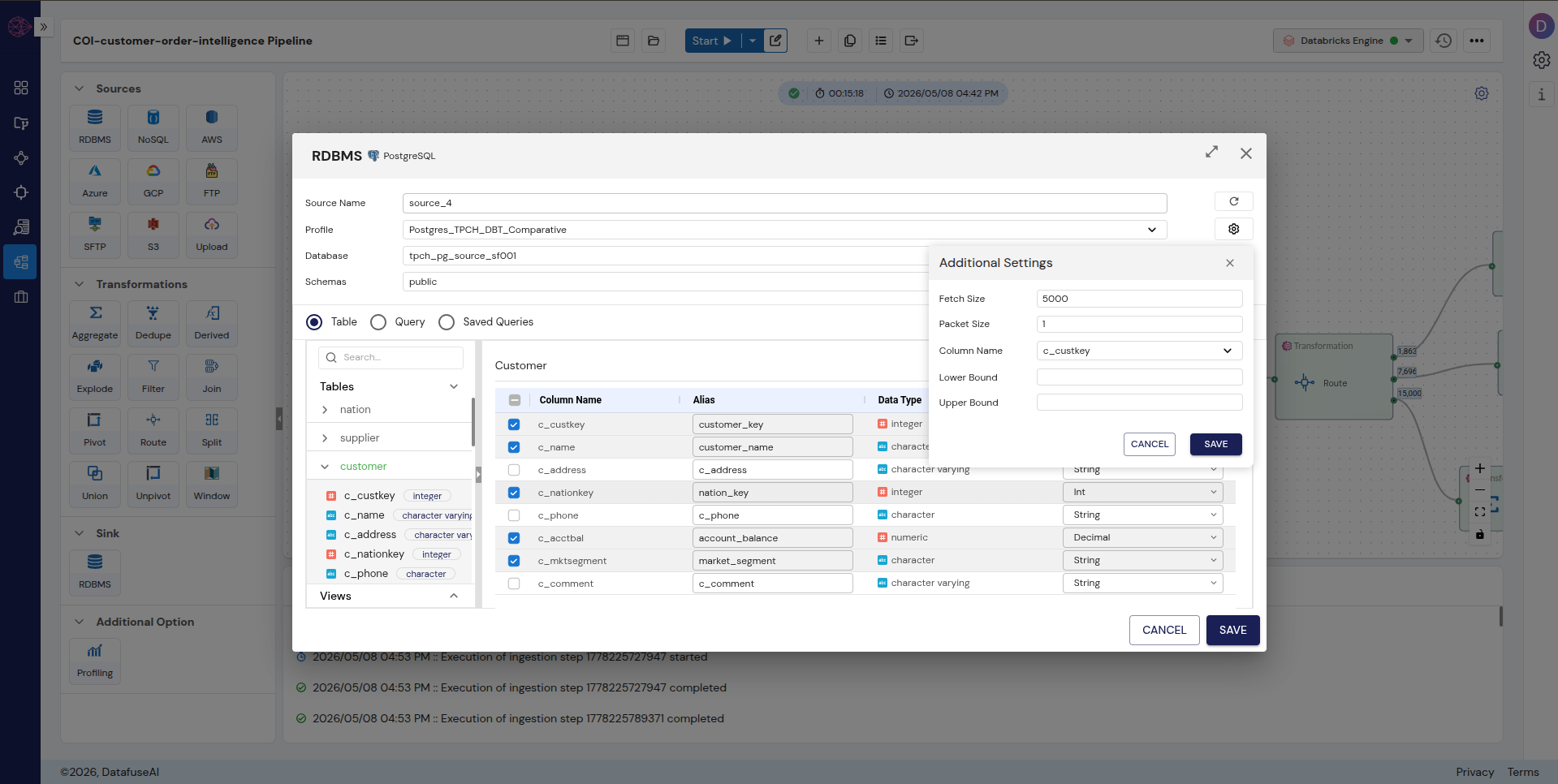The height and width of the screenshot is (784, 1558).
Task: Select the Saved Queries radio option
Action: pyautogui.click(x=447, y=322)
